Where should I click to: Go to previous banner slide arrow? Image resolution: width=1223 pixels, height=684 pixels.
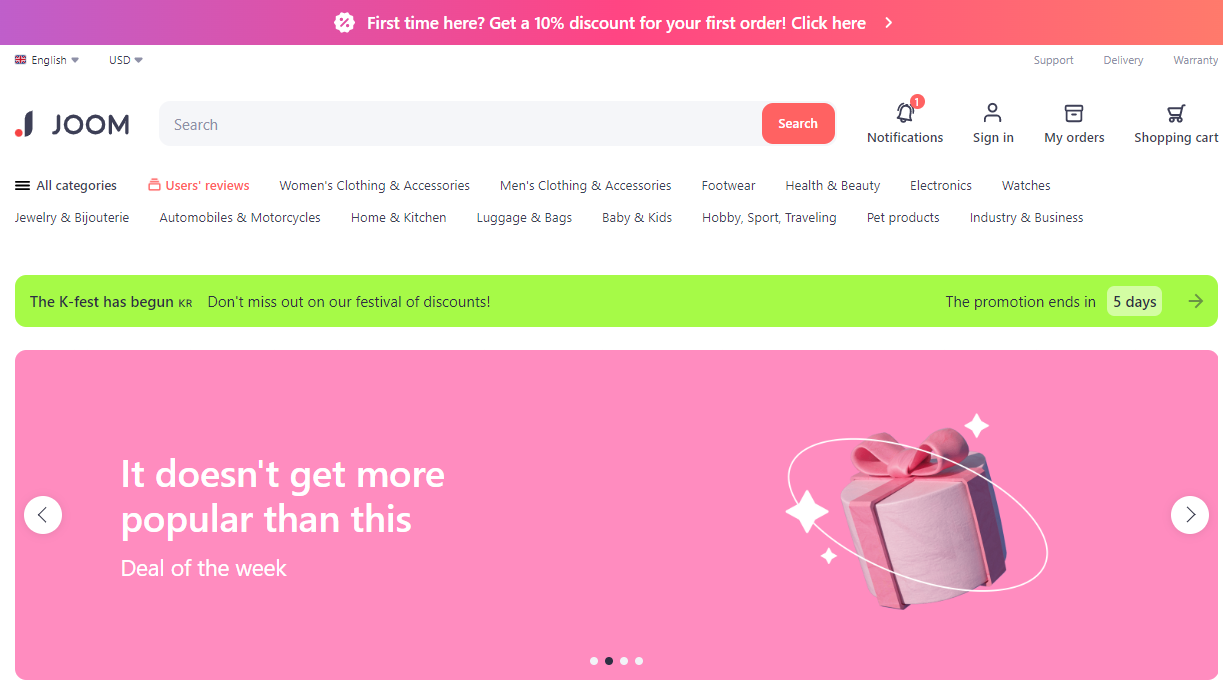pyautogui.click(x=43, y=515)
